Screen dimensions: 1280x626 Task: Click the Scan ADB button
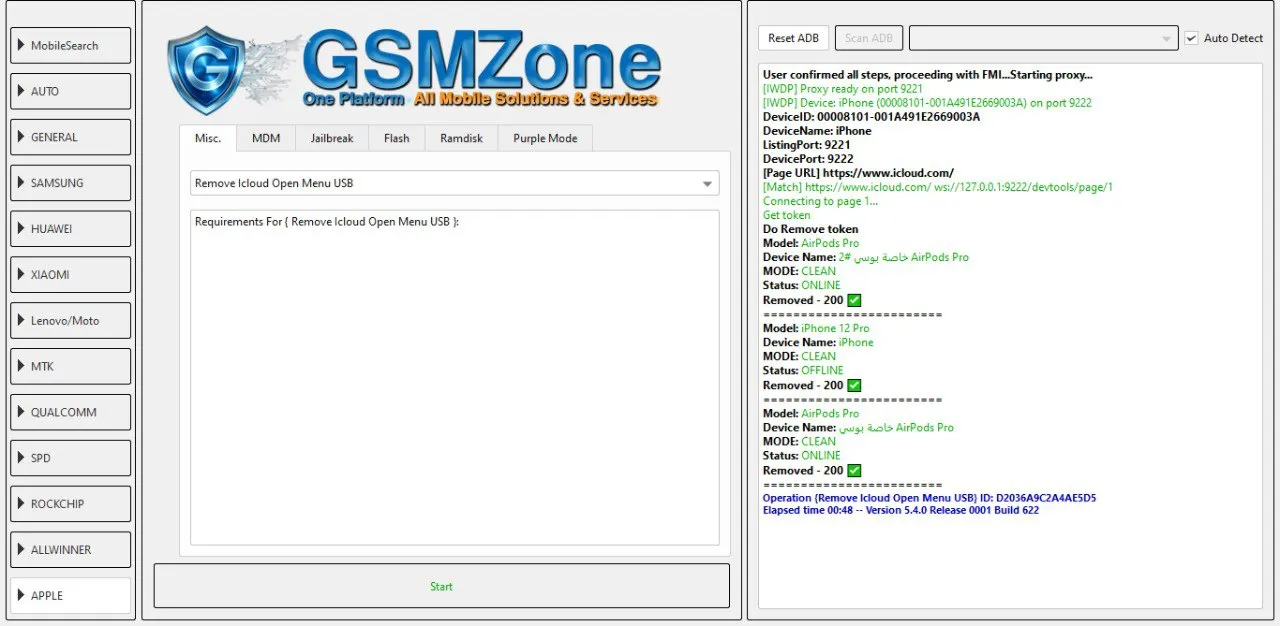[x=868, y=38]
